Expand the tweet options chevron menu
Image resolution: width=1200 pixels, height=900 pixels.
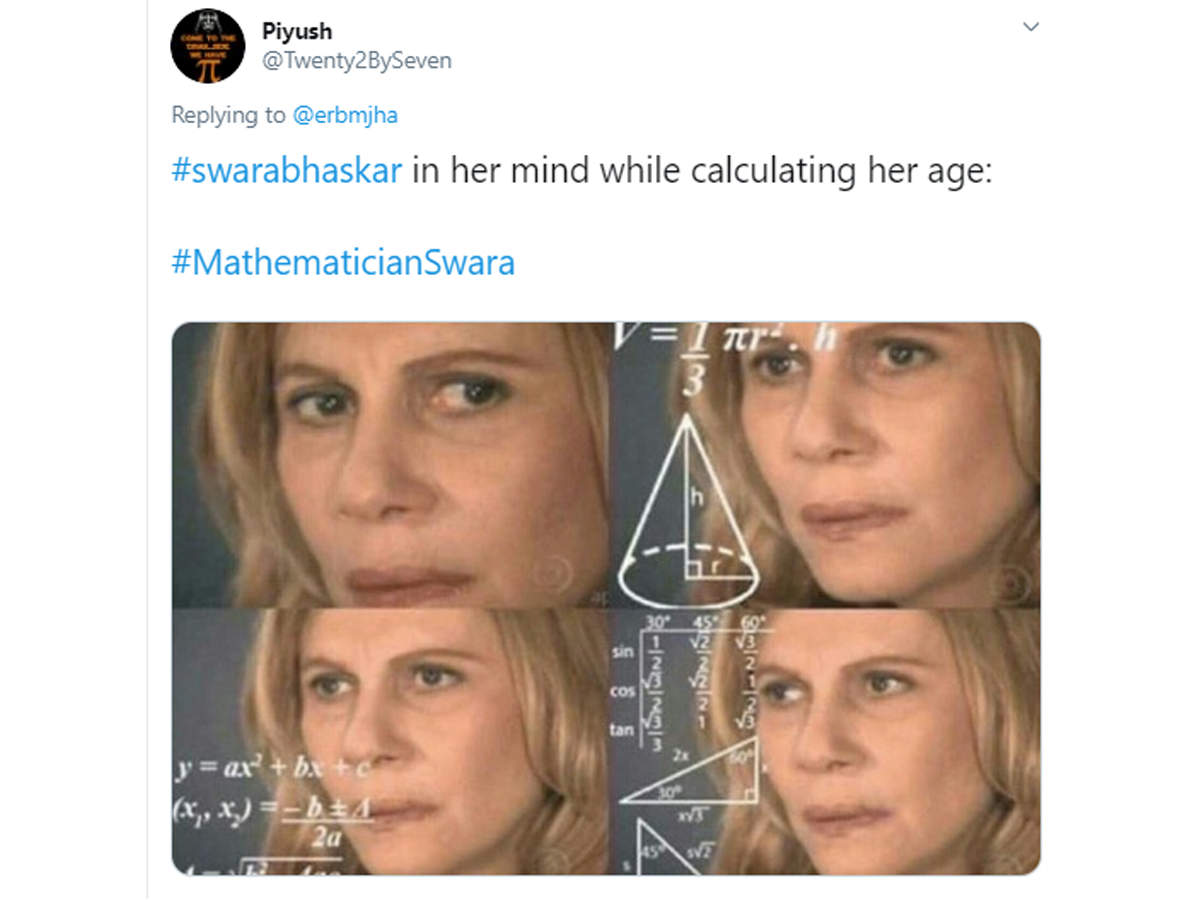tap(1030, 27)
